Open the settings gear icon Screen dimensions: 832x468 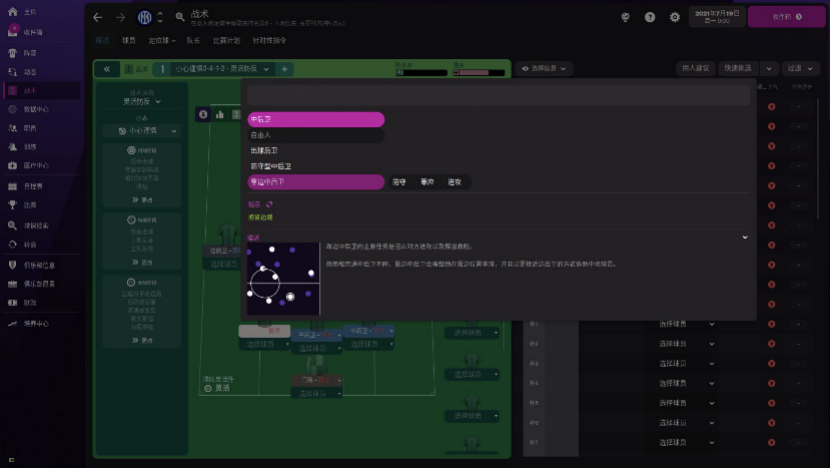tap(674, 17)
